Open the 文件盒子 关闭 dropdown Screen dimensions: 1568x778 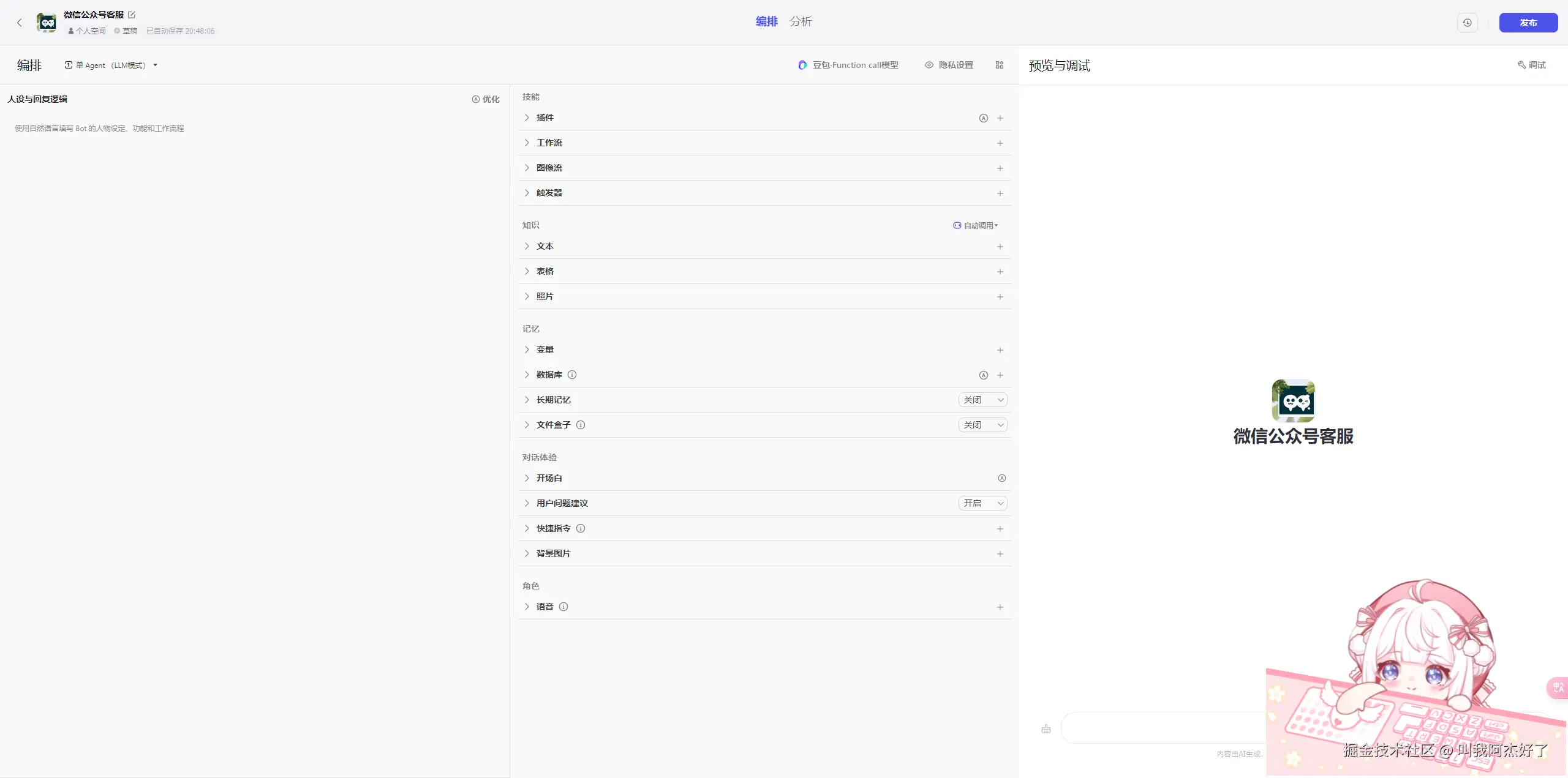[x=982, y=425]
